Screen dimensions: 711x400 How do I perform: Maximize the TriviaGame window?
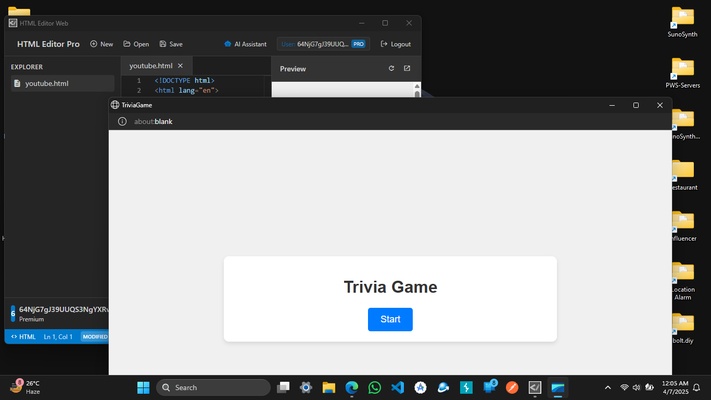coord(636,105)
